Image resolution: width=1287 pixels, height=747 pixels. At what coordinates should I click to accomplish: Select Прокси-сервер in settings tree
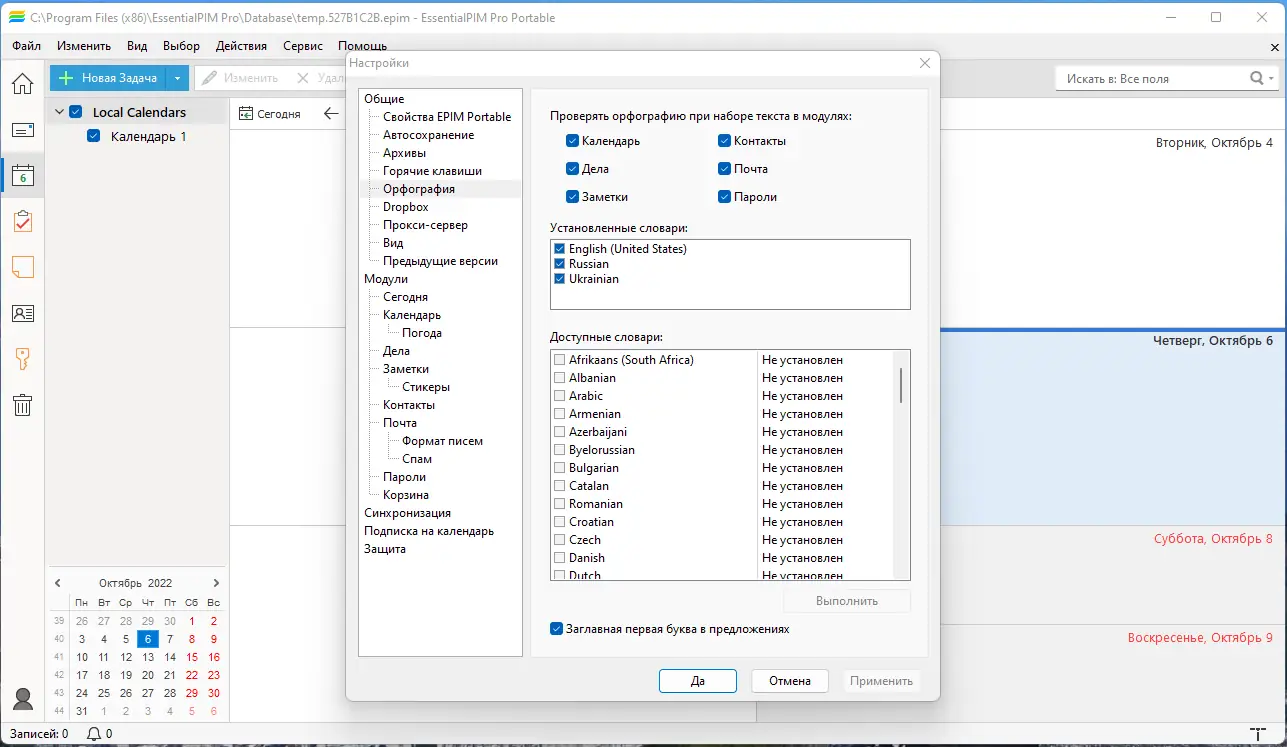425,225
